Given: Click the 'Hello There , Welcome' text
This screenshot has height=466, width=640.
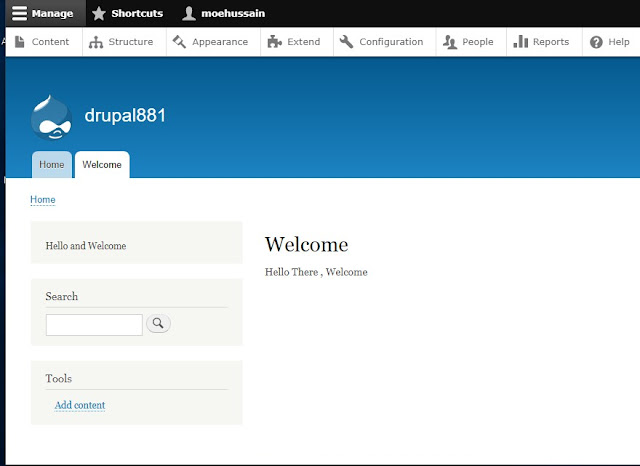Looking at the screenshot, I should (x=316, y=272).
